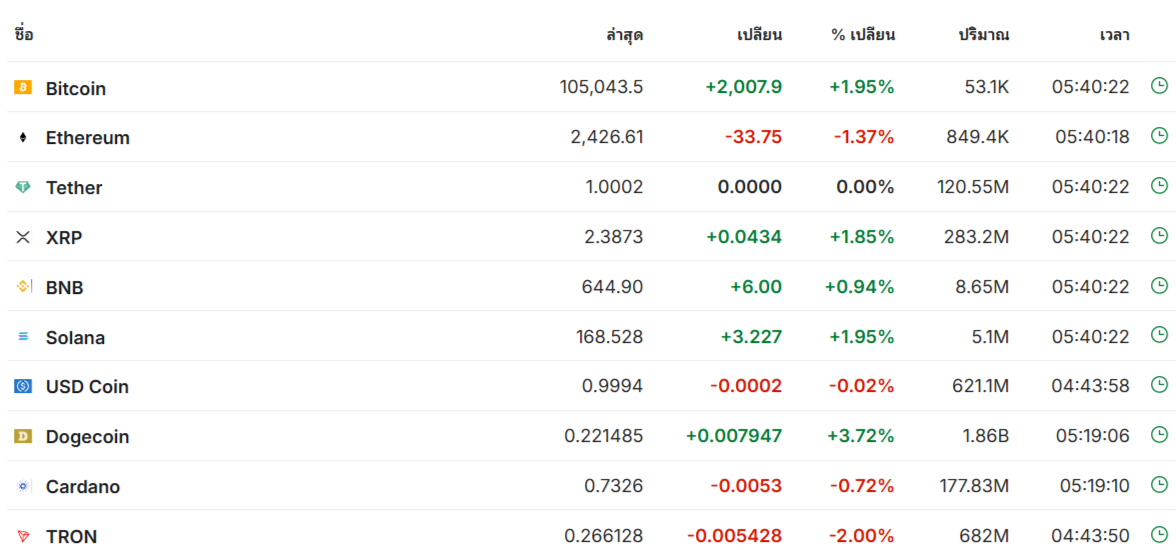
Task: Click the clock icon in Solana row
Action: tap(1159, 335)
